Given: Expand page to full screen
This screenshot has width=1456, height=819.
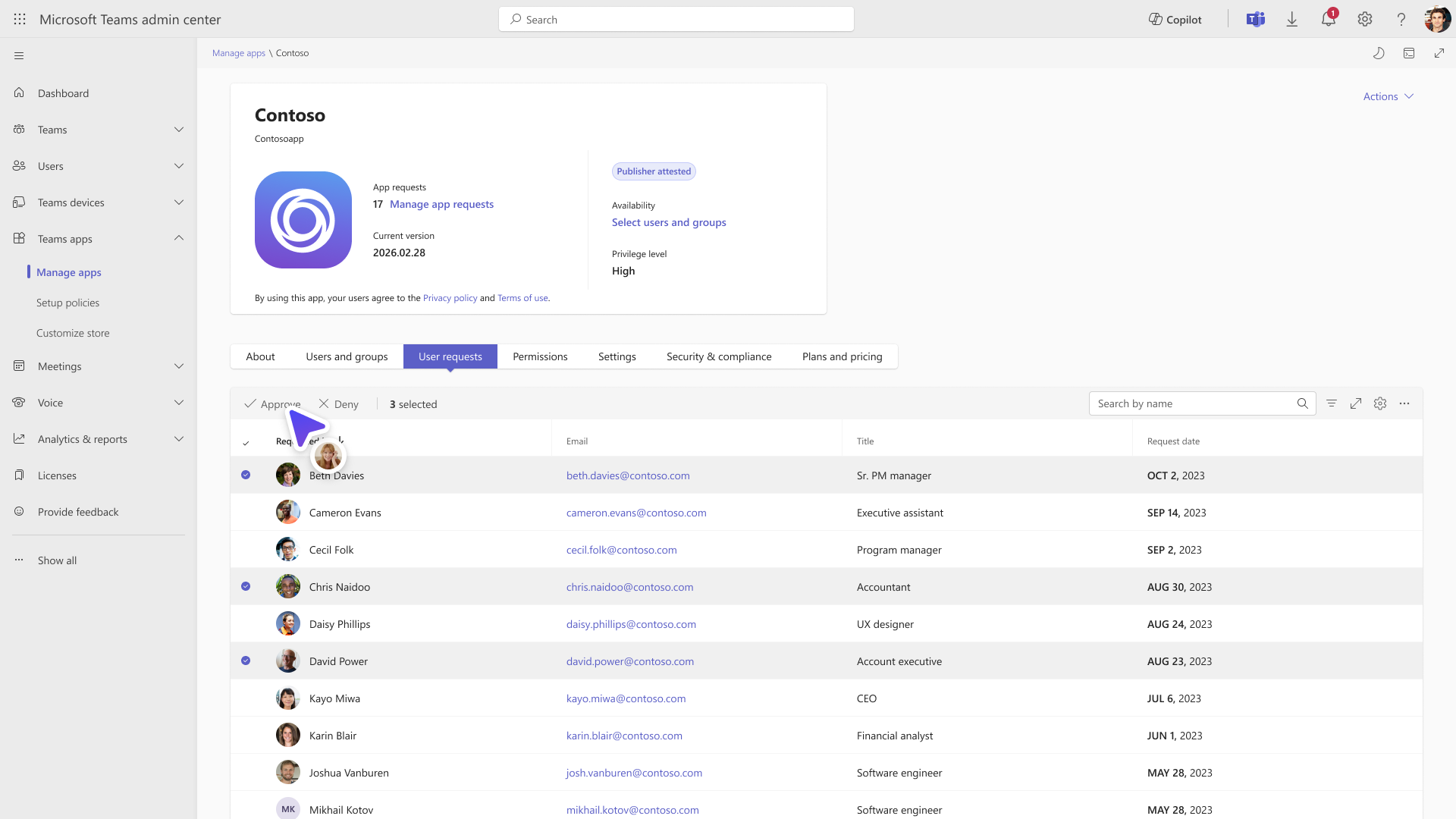Looking at the screenshot, I should click(1439, 53).
